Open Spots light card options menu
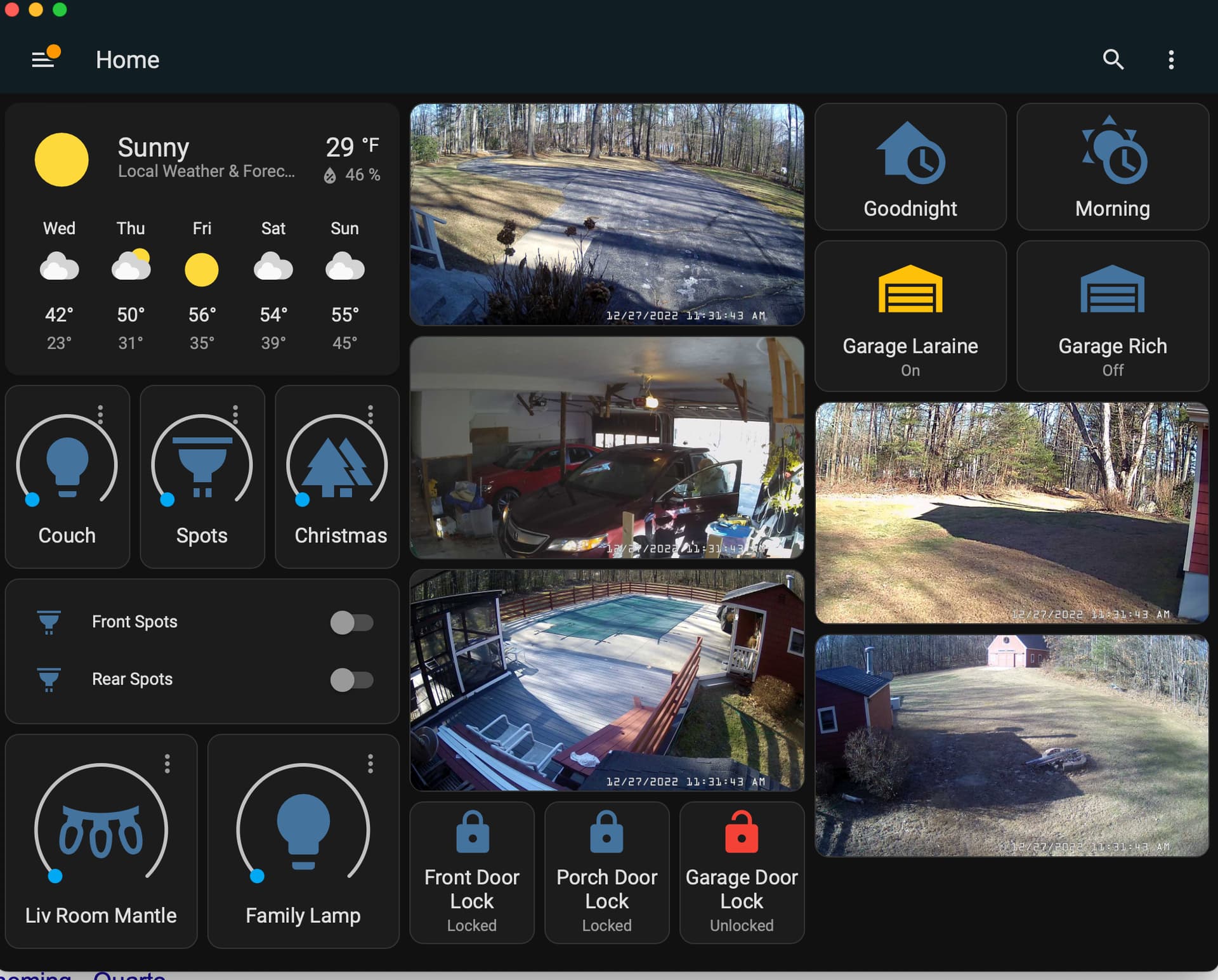1218x980 pixels. 235,414
